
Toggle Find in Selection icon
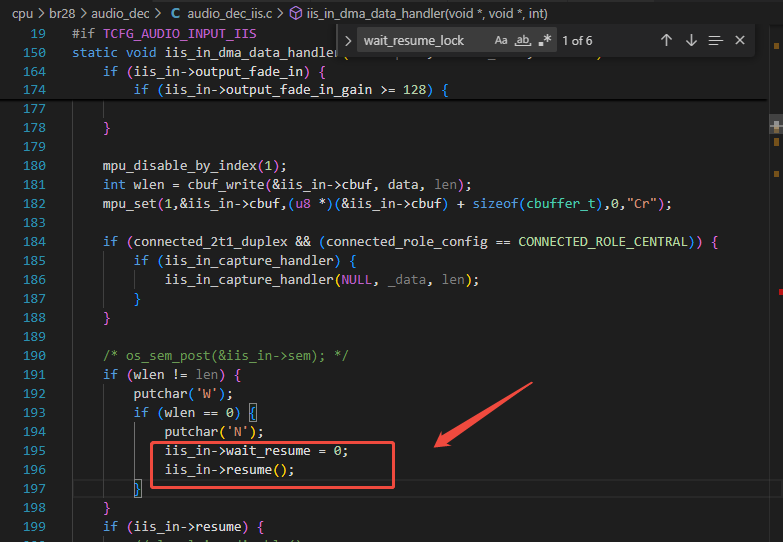[x=716, y=40]
